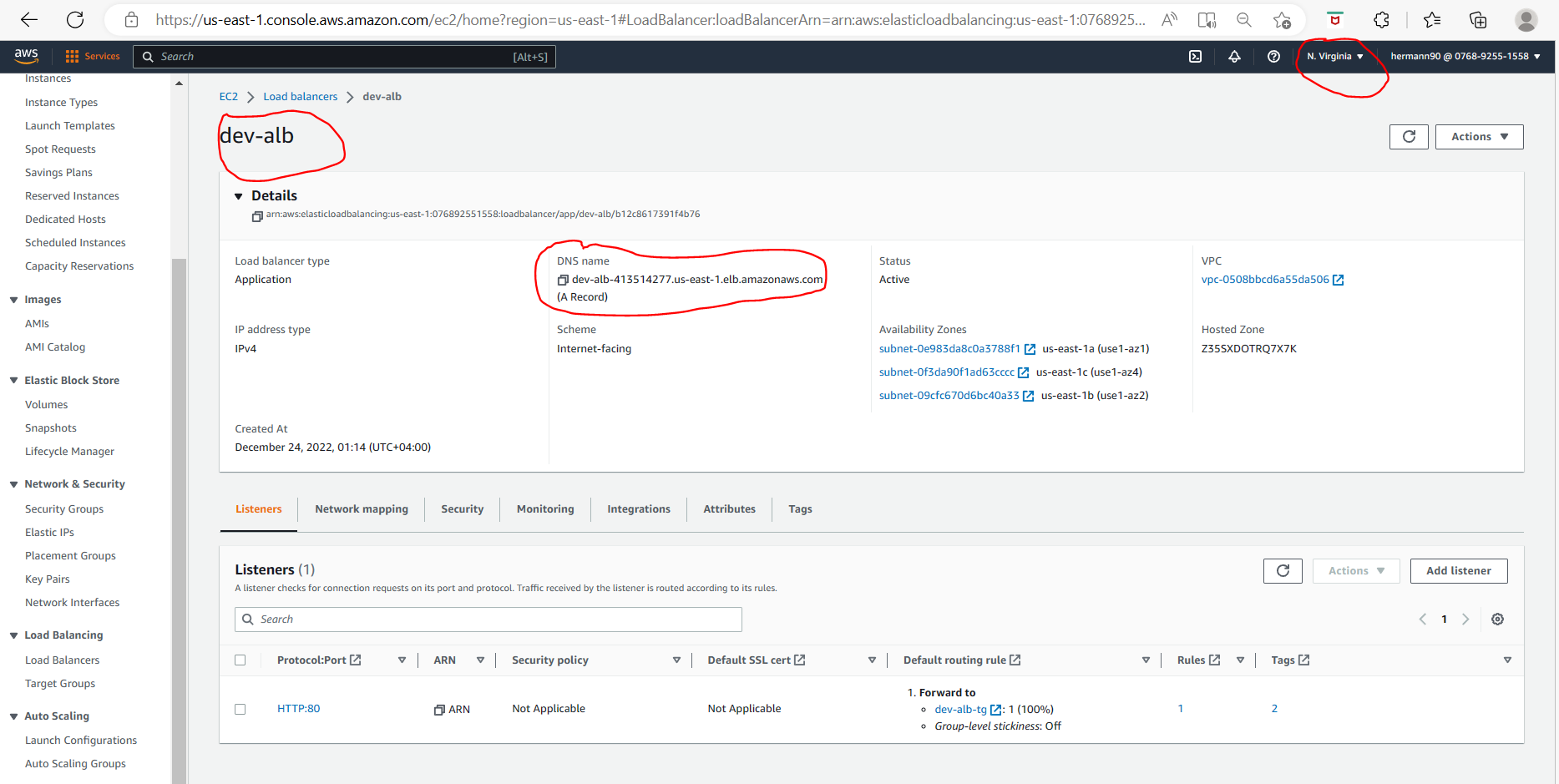Open the AWS help question mark icon
The width and height of the screenshot is (1559, 784).
pos(1273,56)
